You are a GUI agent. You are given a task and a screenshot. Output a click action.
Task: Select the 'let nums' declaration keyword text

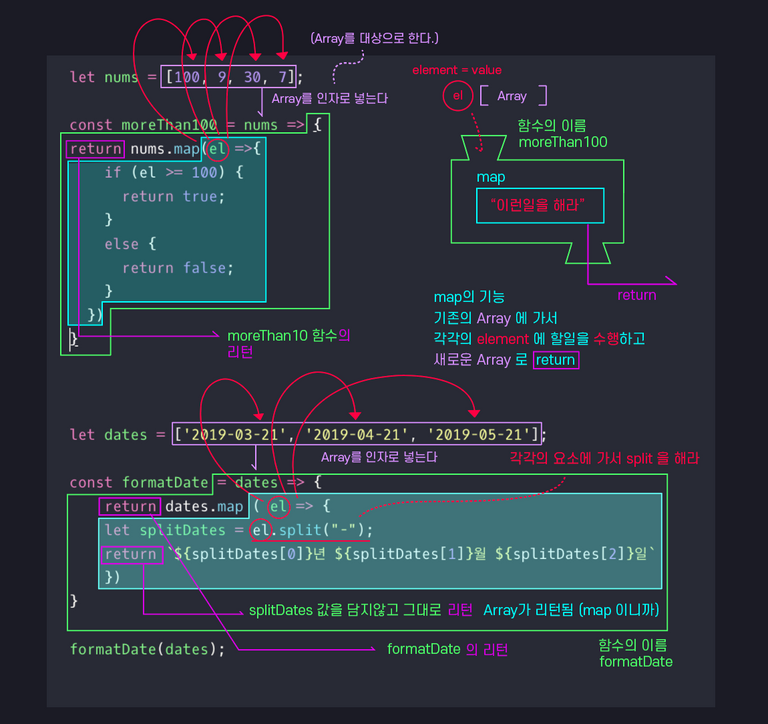(x=104, y=77)
